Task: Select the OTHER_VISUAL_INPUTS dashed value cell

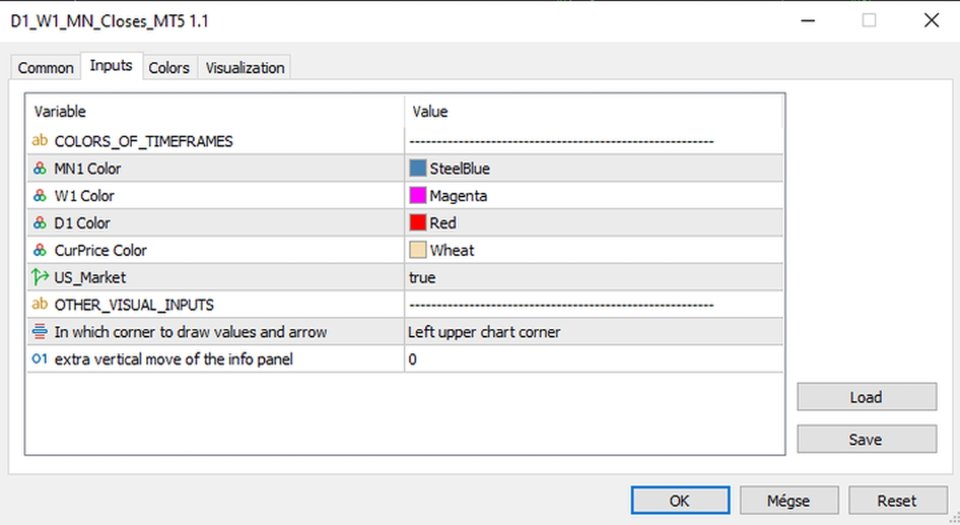Action: pos(593,304)
